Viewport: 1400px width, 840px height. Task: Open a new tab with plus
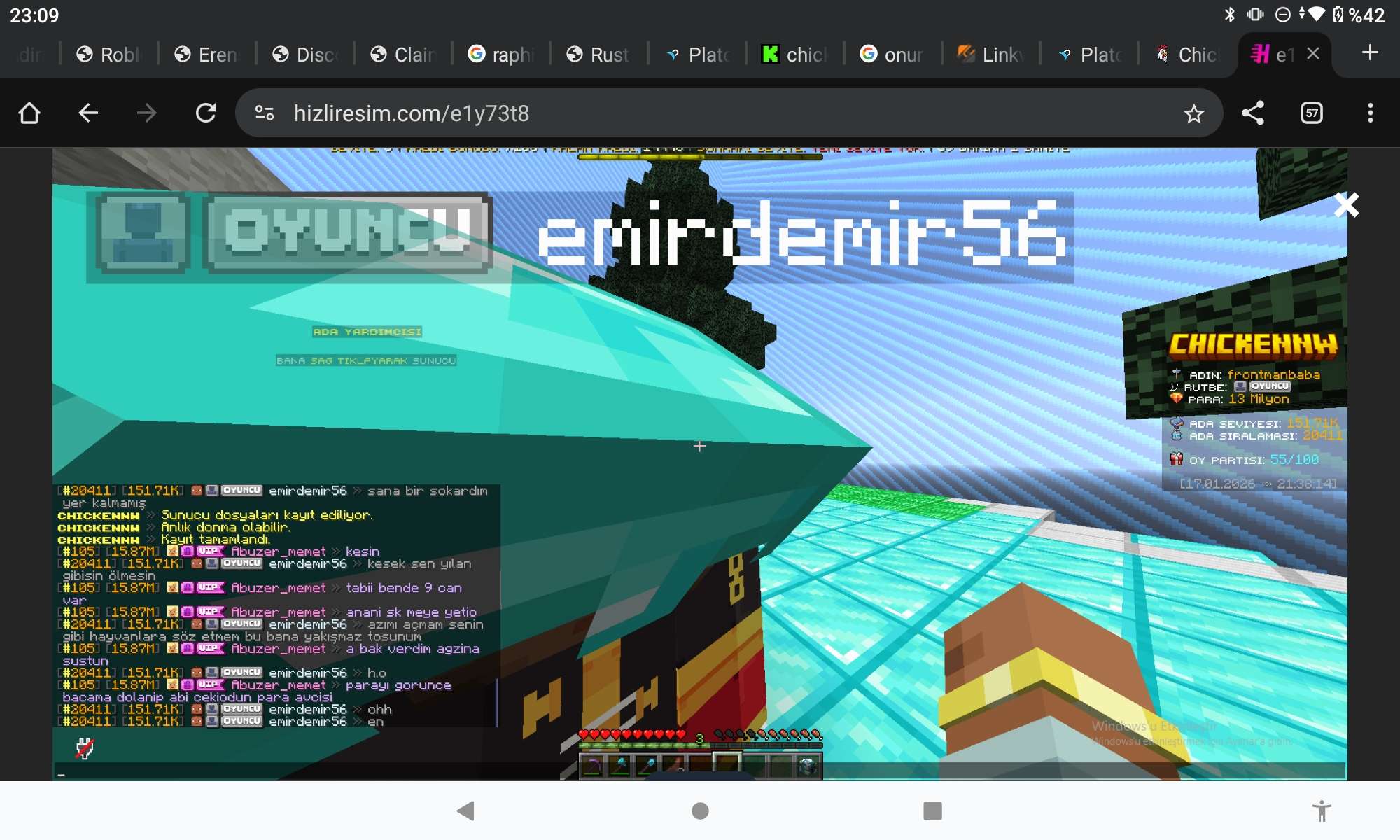tap(1370, 53)
